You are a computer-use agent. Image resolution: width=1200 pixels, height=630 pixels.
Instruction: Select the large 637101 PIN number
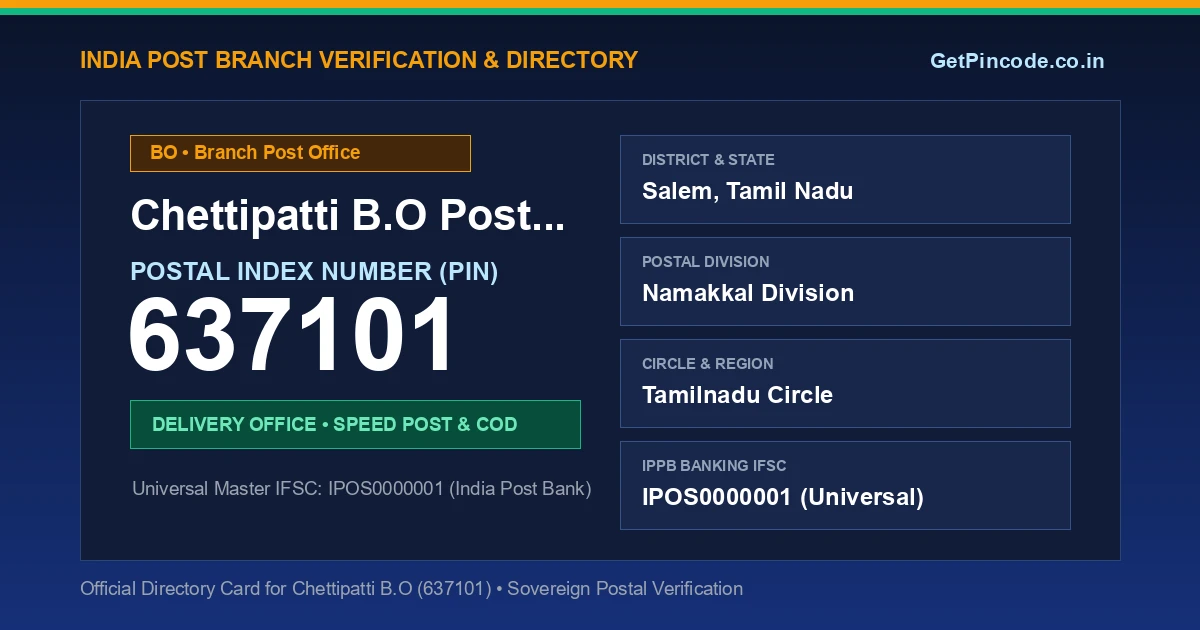tap(293, 336)
